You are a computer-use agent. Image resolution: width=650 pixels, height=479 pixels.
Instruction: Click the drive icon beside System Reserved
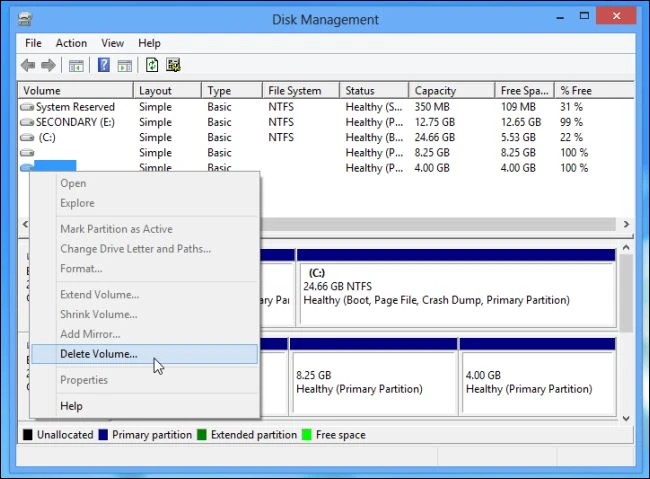[x=27, y=107]
